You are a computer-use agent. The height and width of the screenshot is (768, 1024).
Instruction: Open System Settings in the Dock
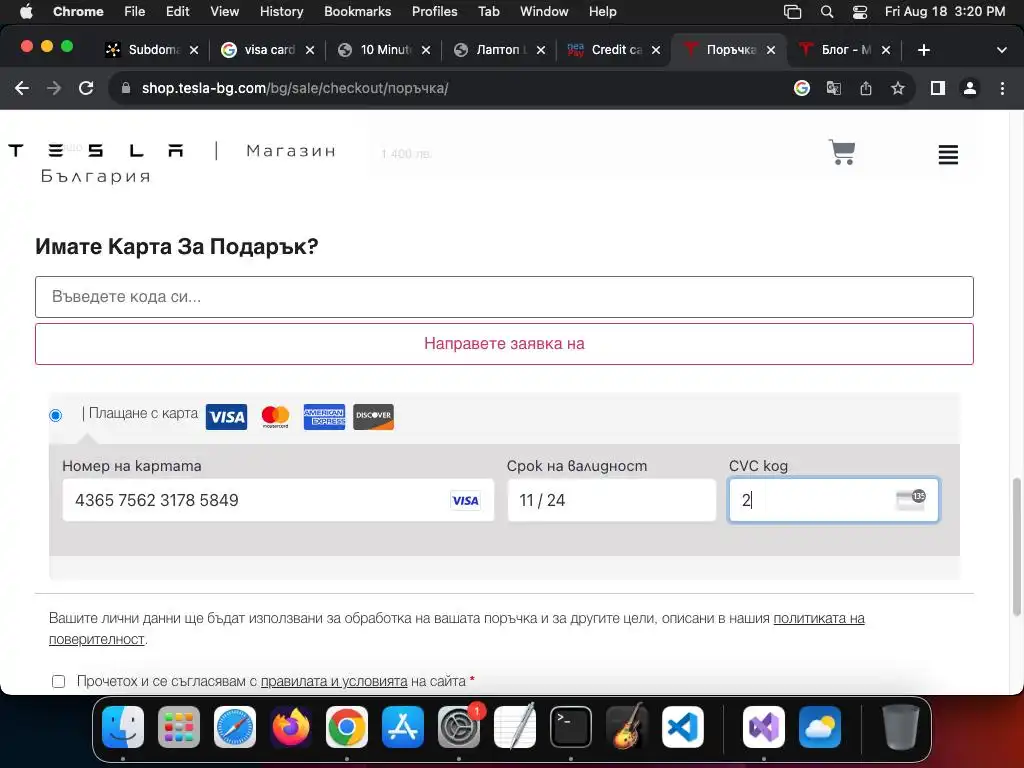click(x=459, y=727)
